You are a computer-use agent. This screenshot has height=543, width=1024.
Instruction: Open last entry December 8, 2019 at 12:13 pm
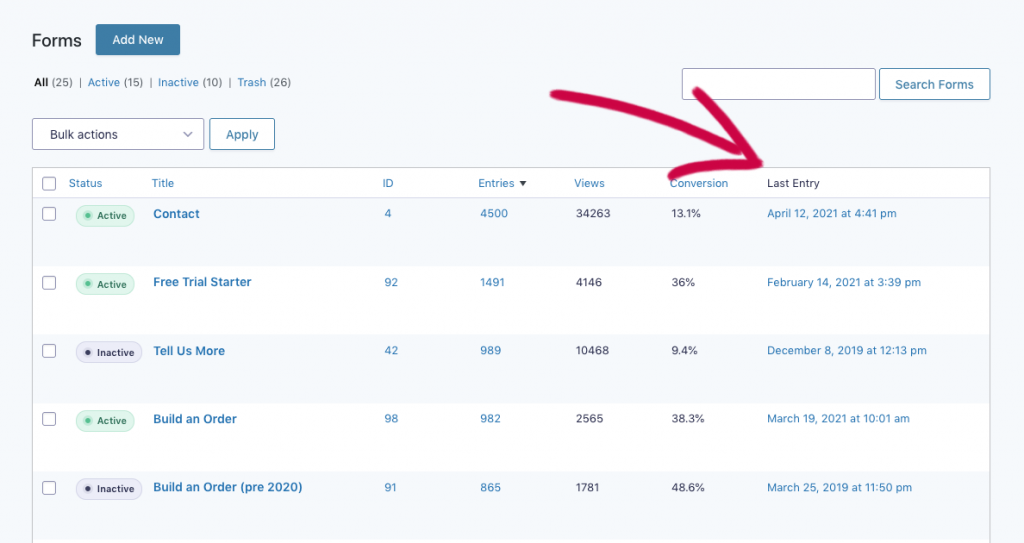point(846,351)
